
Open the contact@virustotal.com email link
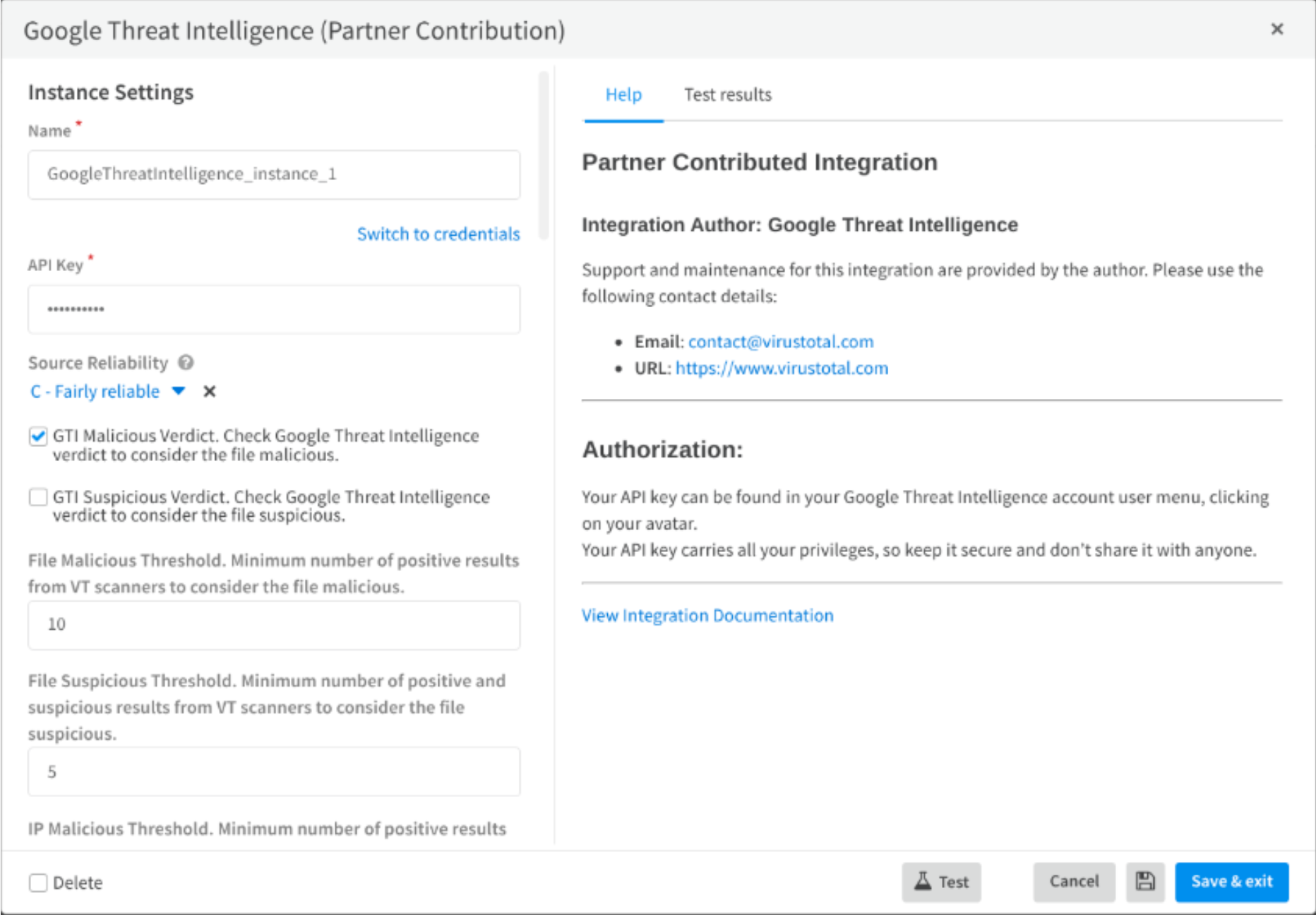tap(781, 342)
